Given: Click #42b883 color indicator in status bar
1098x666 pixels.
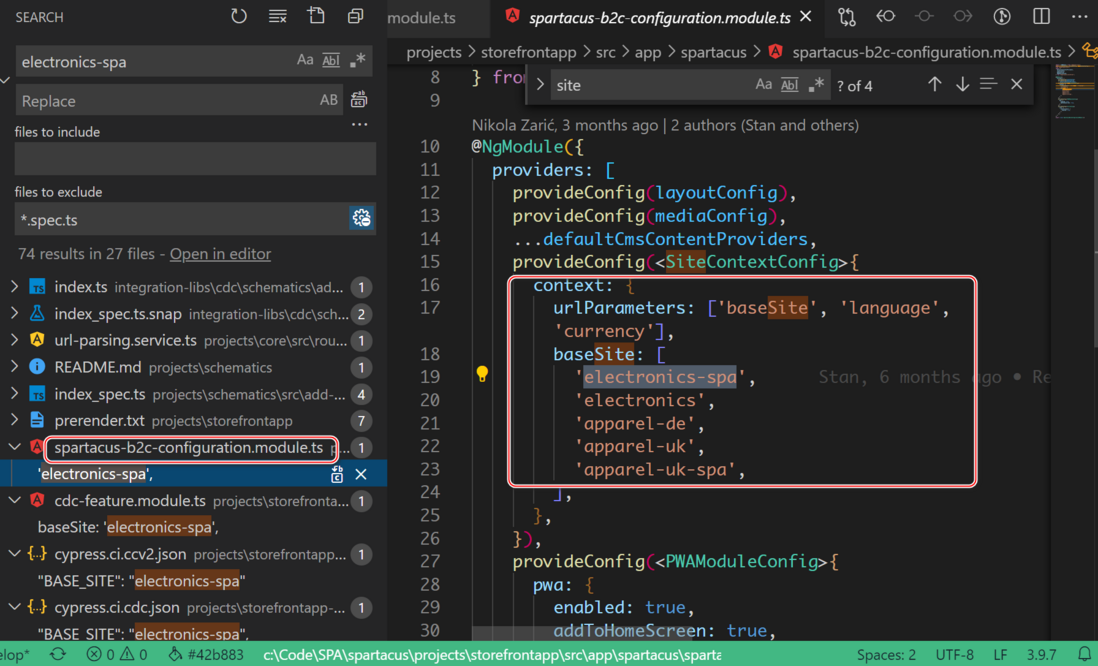Looking at the screenshot, I should click(x=206, y=655).
